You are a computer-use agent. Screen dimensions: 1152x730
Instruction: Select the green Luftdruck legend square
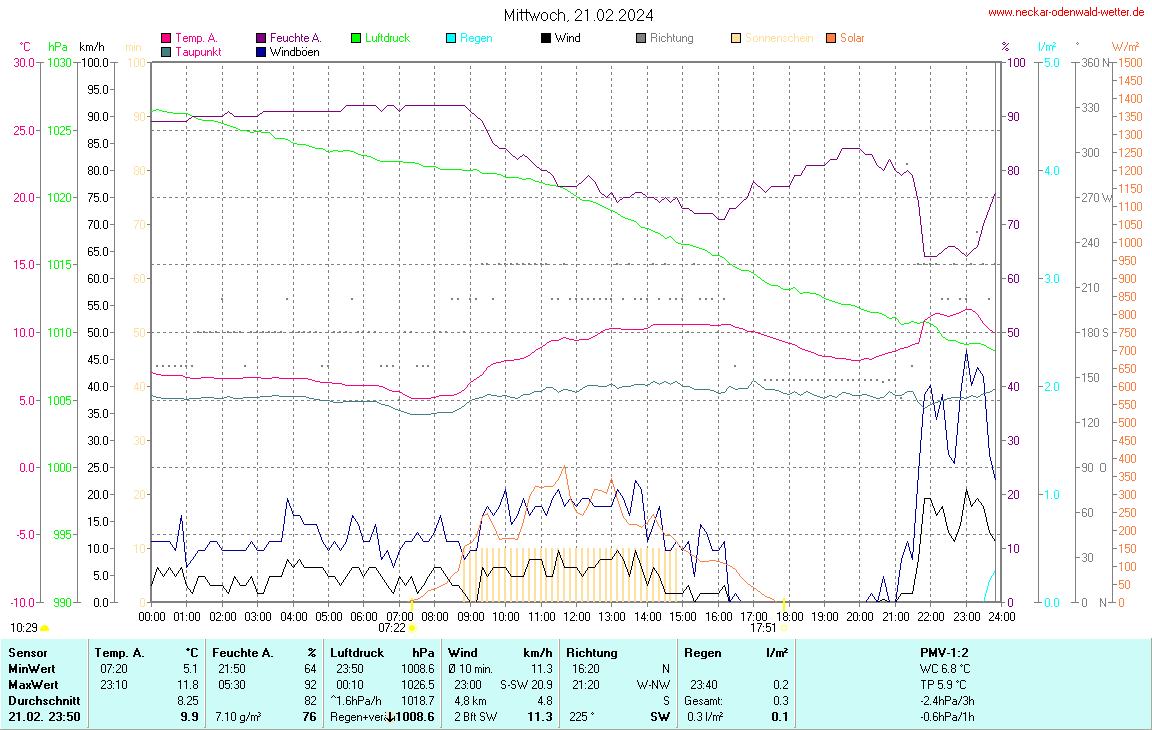coord(356,38)
